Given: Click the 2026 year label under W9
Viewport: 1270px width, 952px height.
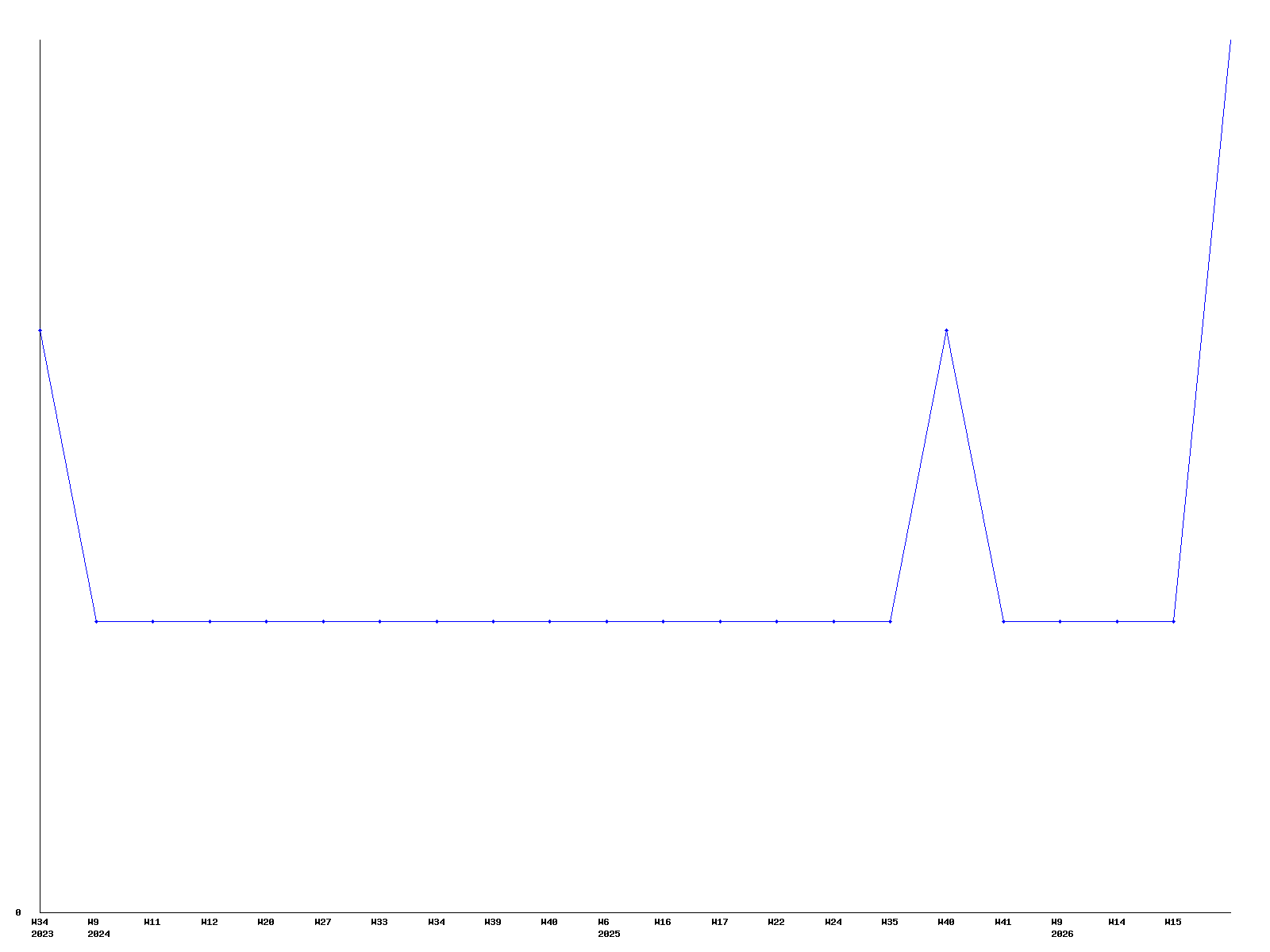Looking at the screenshot, I should pyautogui.click(x=1062, y=934).
